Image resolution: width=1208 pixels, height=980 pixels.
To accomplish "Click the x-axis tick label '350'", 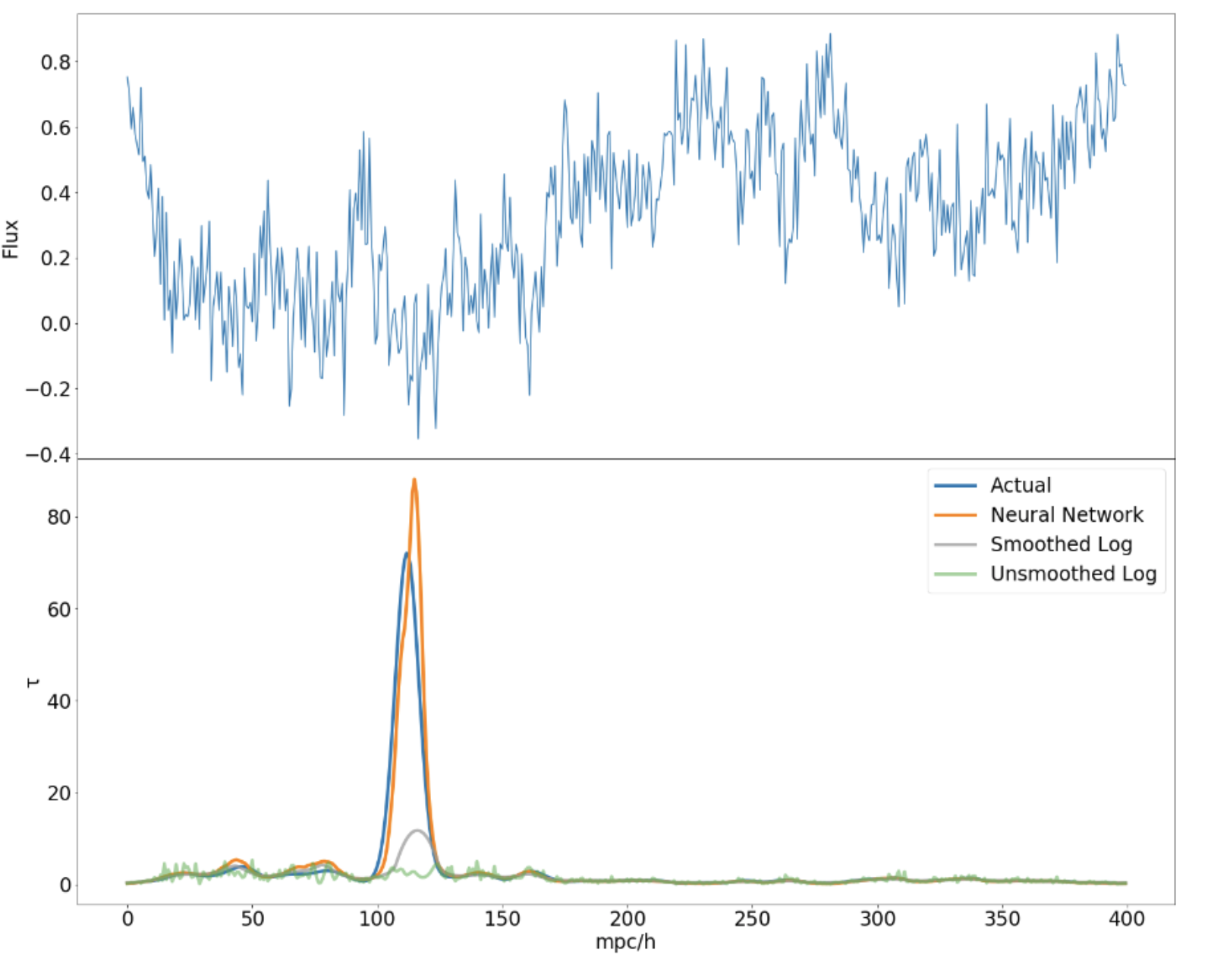I will (x=1002, y=919).
